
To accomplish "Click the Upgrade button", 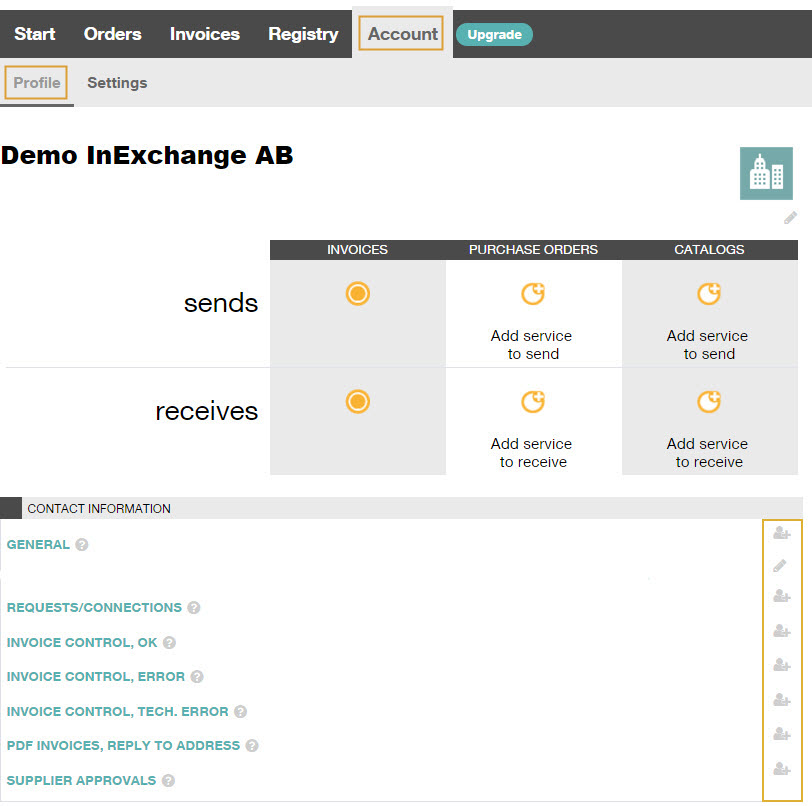I will click(494, 35).
